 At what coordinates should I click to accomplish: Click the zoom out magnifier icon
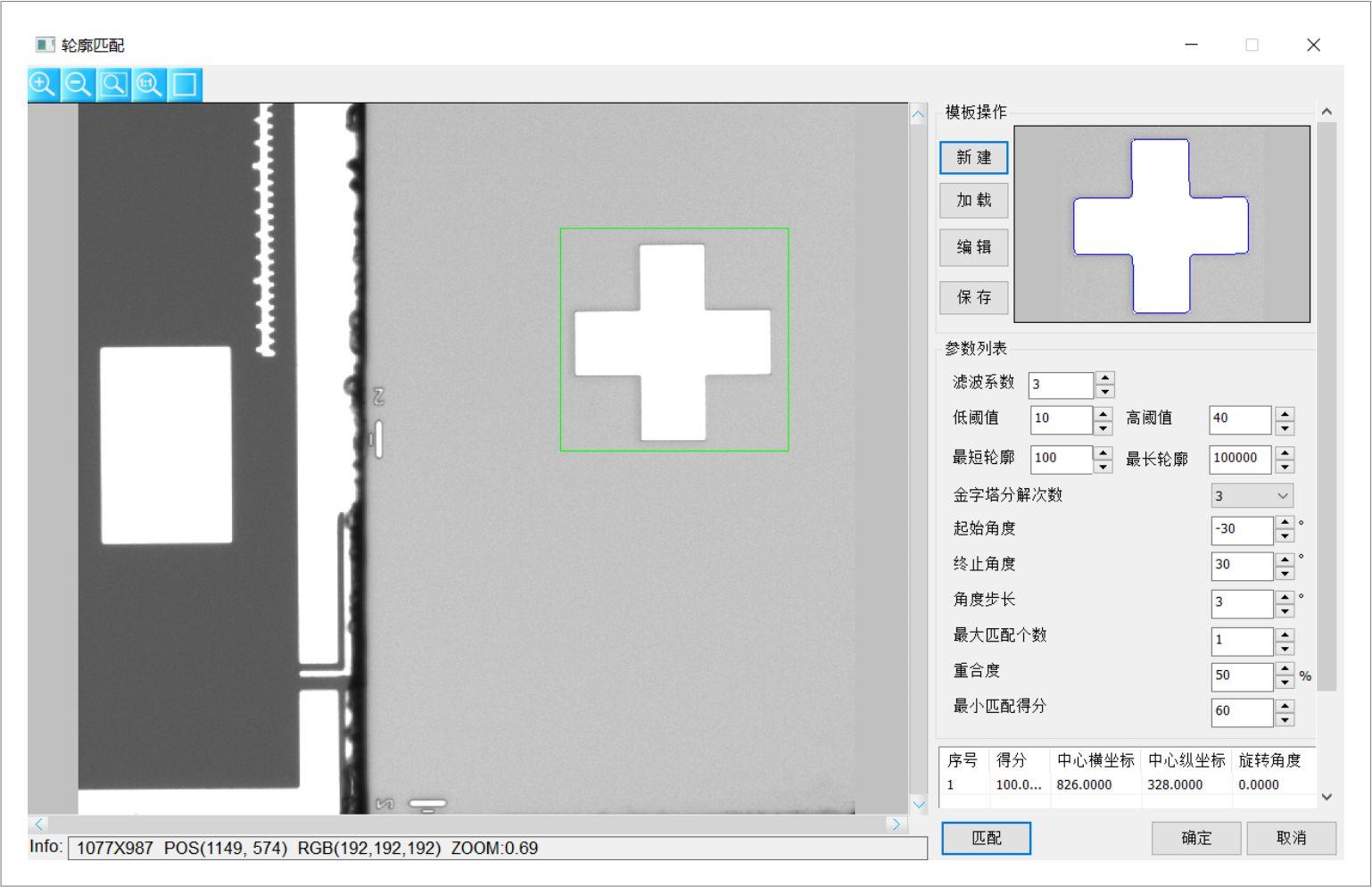pyautogui.click(x=79, y=85)
